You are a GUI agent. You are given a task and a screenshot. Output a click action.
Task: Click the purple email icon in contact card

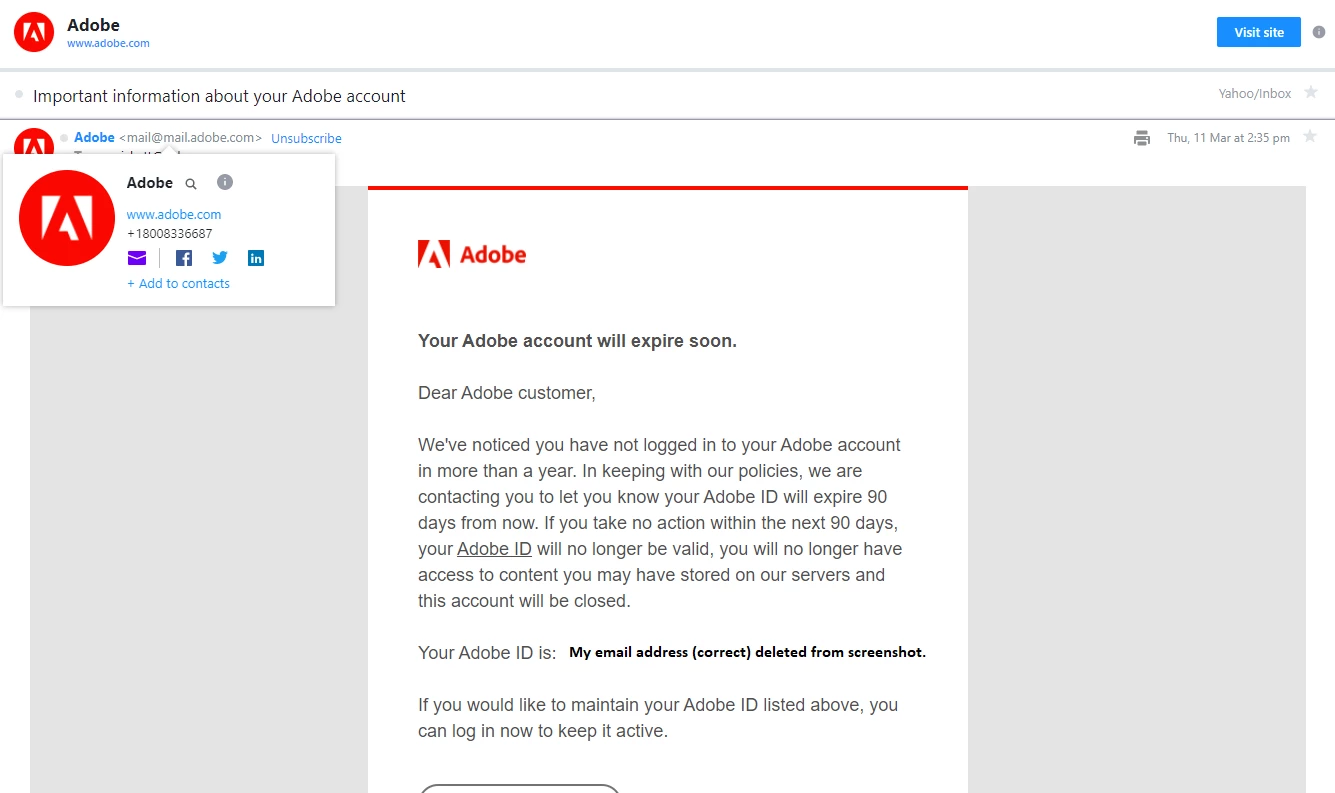click(x=137, y=258)
